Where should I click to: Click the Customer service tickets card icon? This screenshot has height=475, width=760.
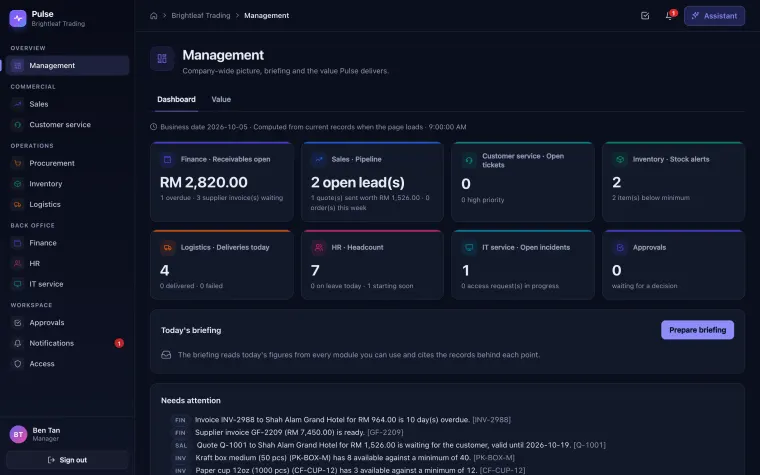[x=469, y=160]
